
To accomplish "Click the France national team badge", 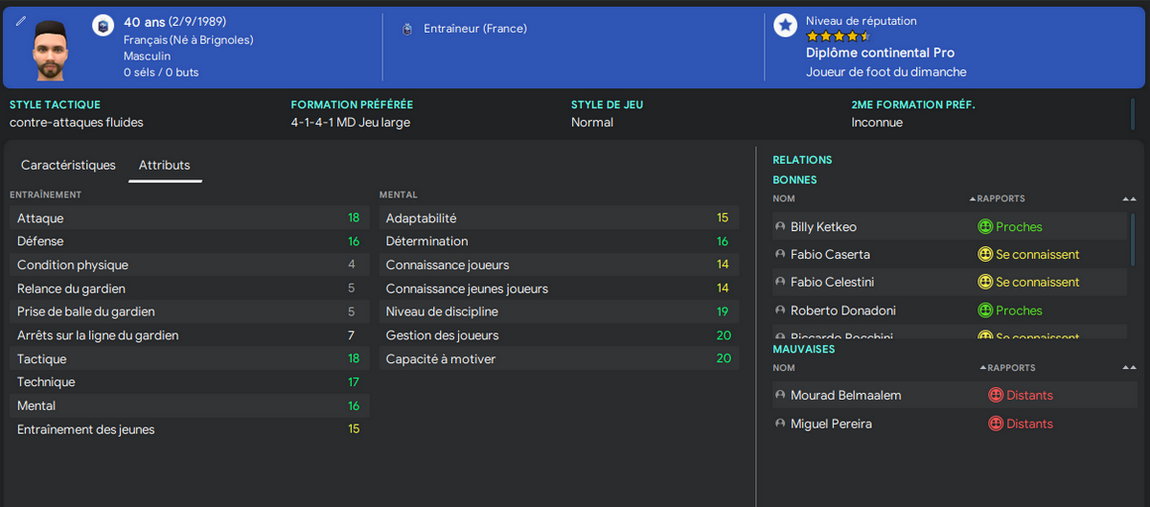I will [x=102, y=25].
